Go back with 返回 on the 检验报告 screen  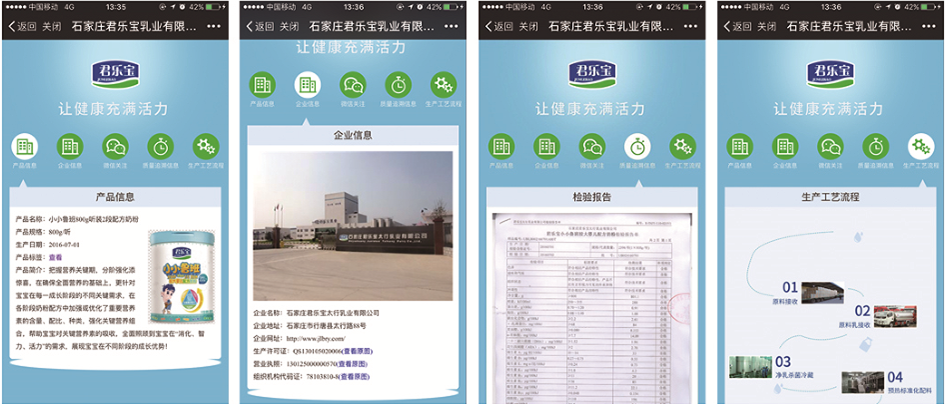coord(499,27)
